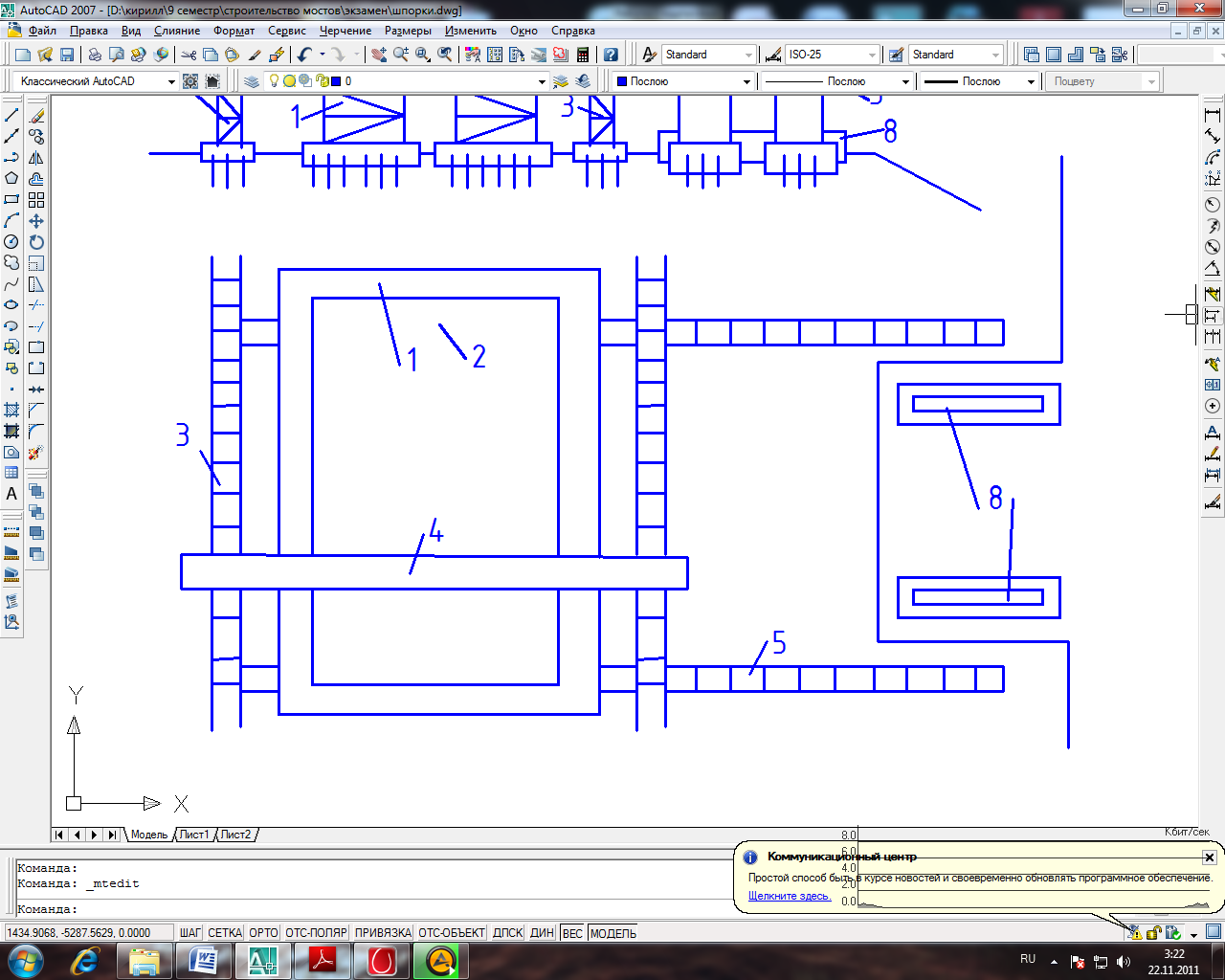This screenshot has height=980, width=1225.
Task: Click the Match Properties brush icon
Action: point(255,55)
